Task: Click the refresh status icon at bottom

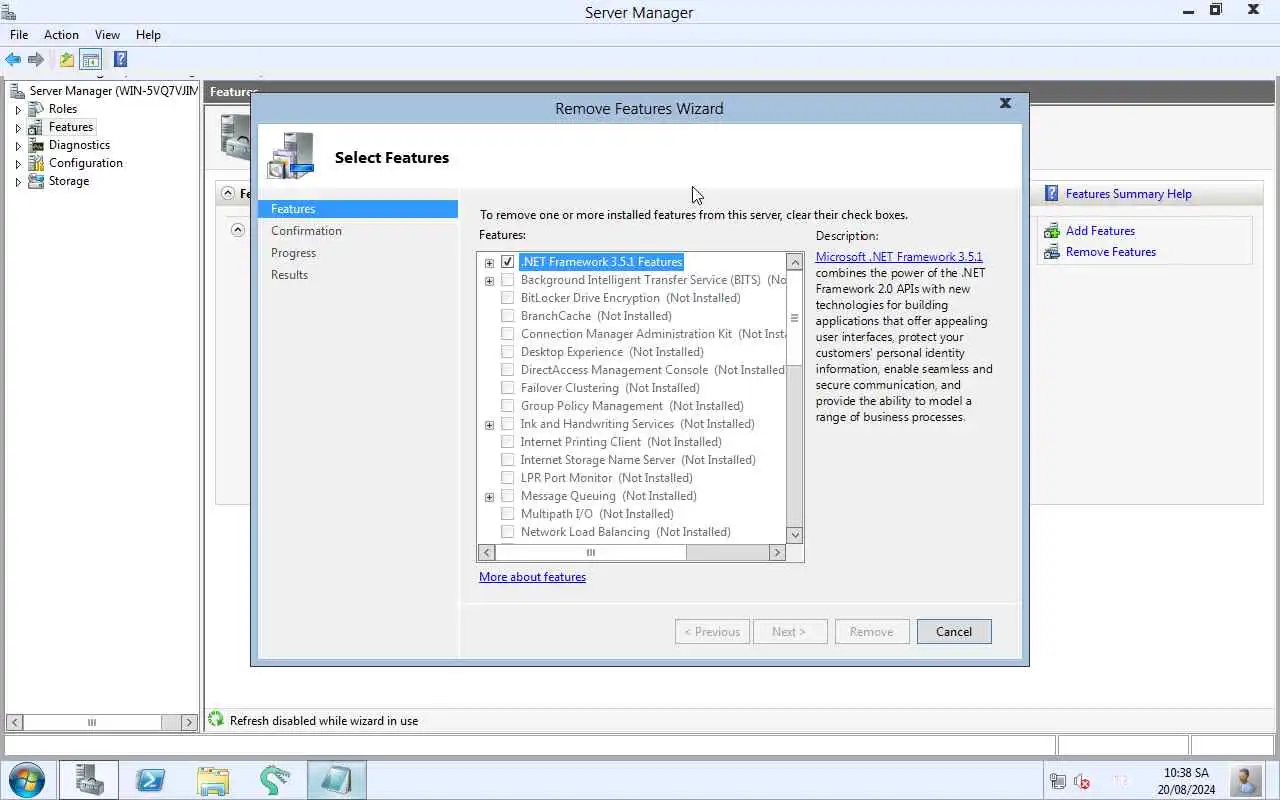Action: [x=216, y=719]
